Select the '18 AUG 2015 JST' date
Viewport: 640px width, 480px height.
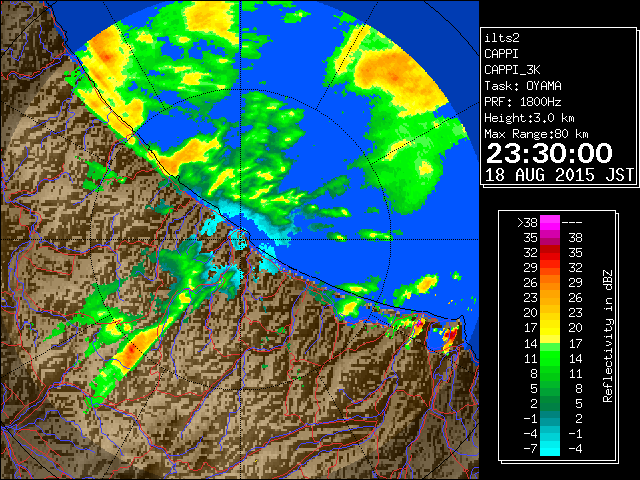(x=560, y=175)
